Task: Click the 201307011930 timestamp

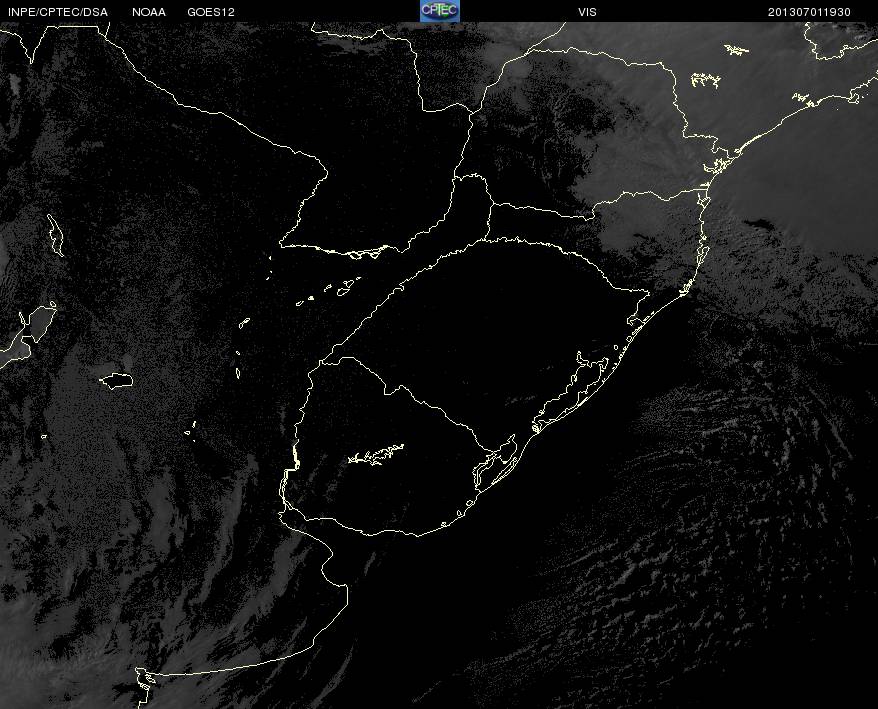Action: (809, 12)
